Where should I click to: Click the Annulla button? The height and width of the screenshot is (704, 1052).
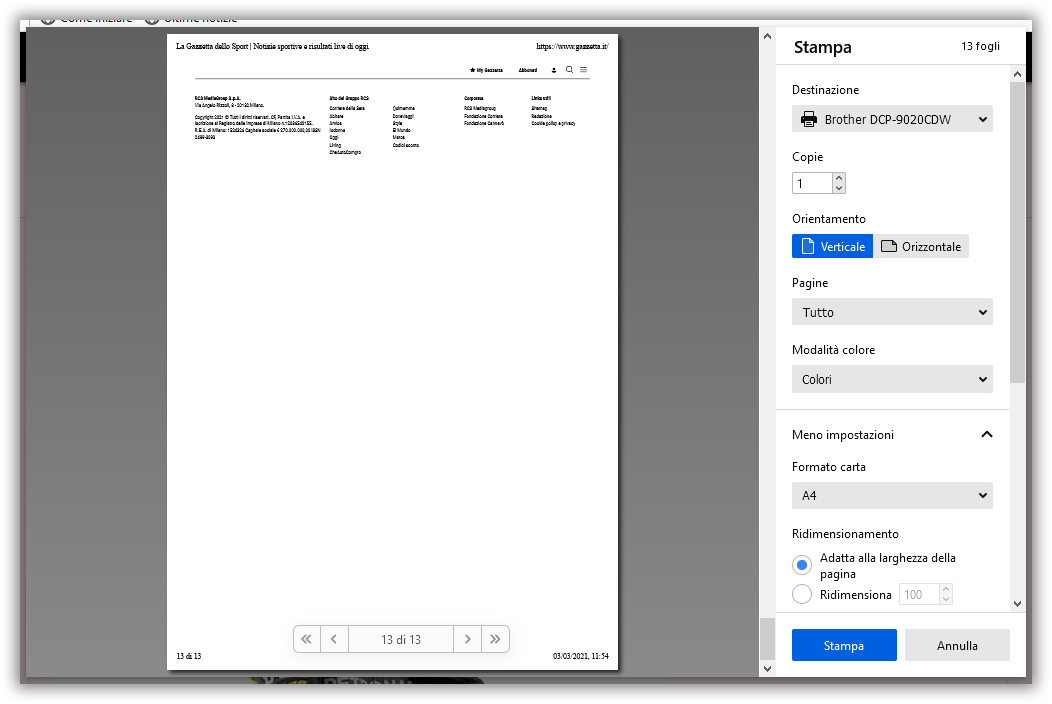click(x=957, y=645)
